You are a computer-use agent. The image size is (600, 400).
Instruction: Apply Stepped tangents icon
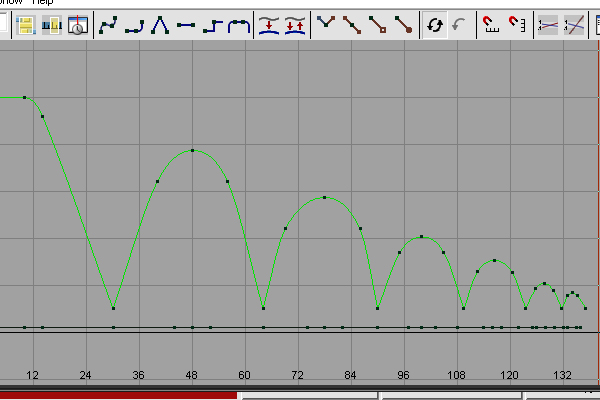click(x=213, y=25)
